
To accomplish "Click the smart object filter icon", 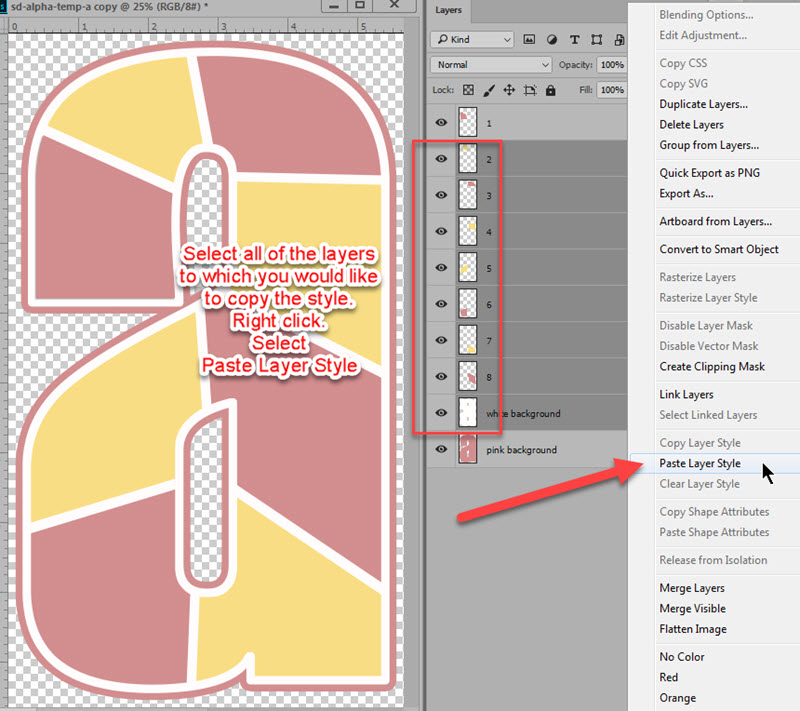I will pyautogui.click(x=619, y=39).
